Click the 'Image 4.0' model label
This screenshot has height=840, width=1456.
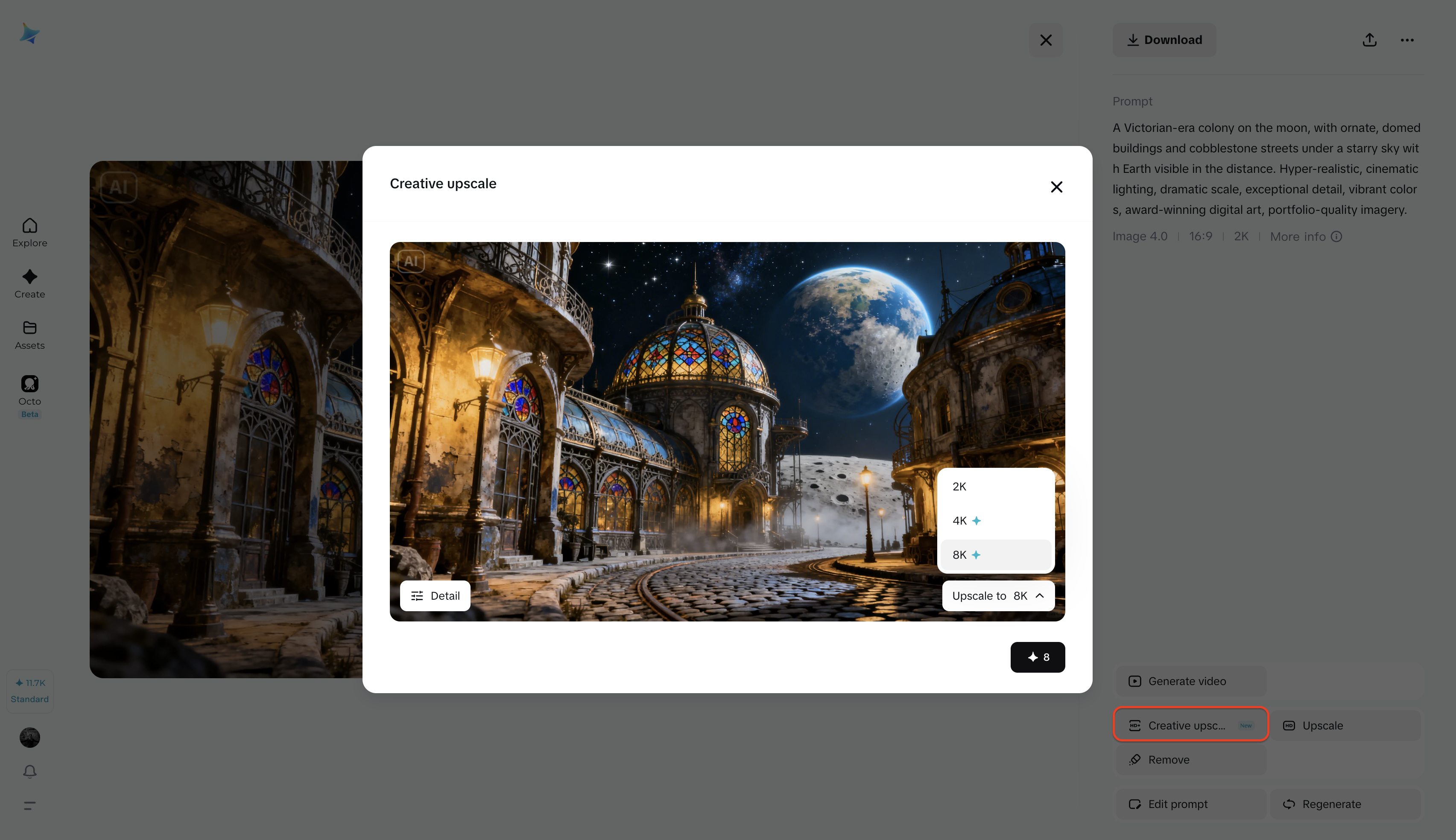pos(1140,236)
